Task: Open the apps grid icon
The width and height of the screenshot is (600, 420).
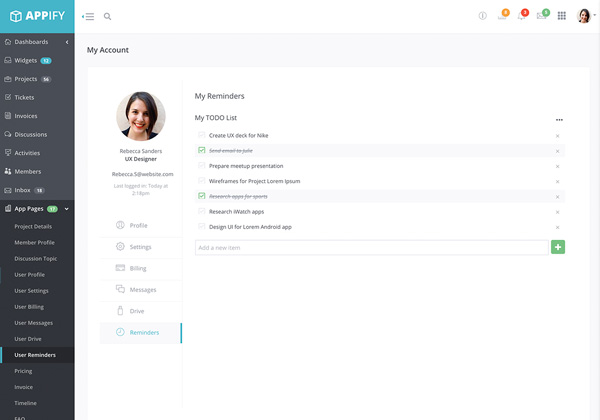Action: 561,16
